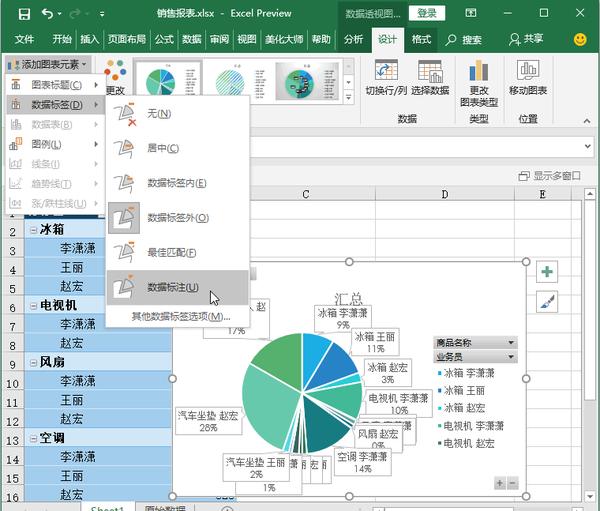The height and width of the screenshot is (511, 600).
Task: Open the 公式 ribbon tab
Action: click(x=164, y=39)
